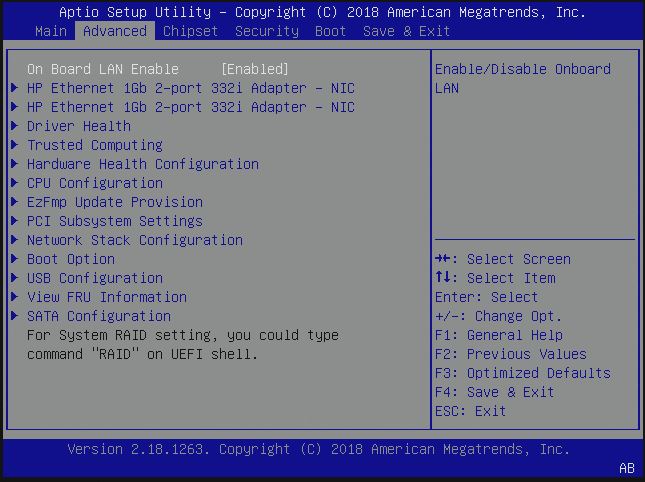
Task: Open the Security tab
Action: (266, 31)
